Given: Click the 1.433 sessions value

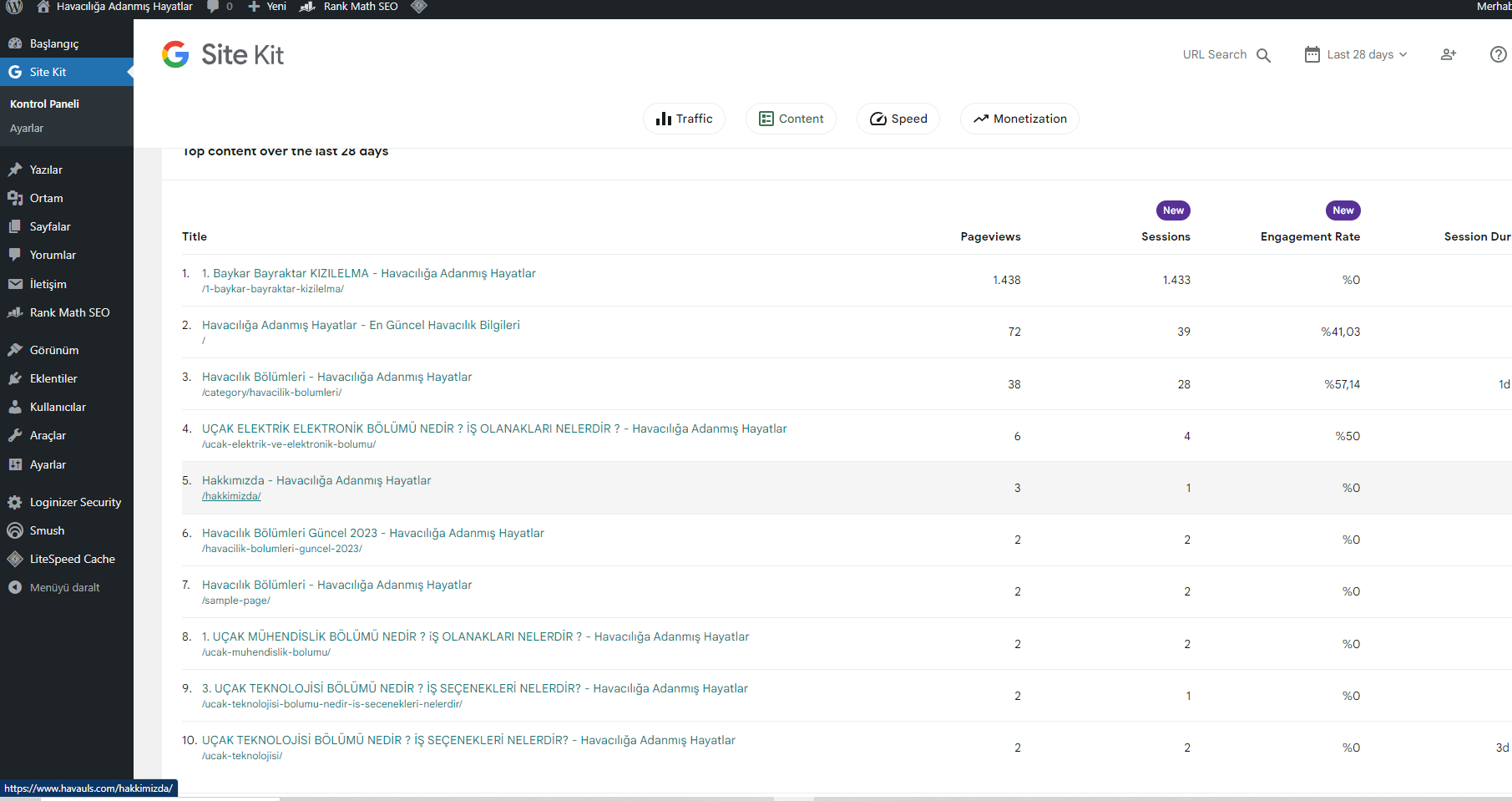Looking at the screenshot, I should click(1176, 280).
